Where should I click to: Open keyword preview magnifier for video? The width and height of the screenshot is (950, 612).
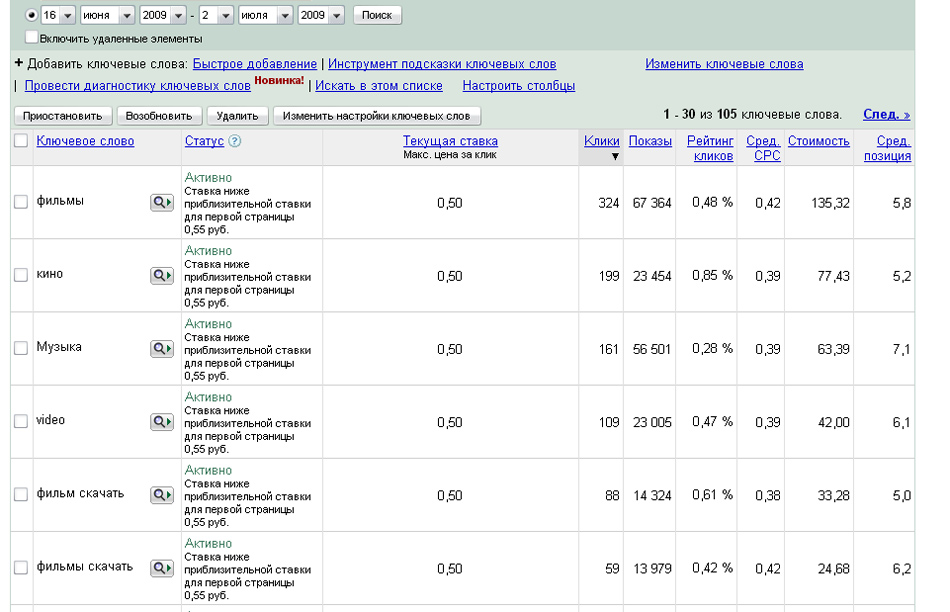(162, 422)
